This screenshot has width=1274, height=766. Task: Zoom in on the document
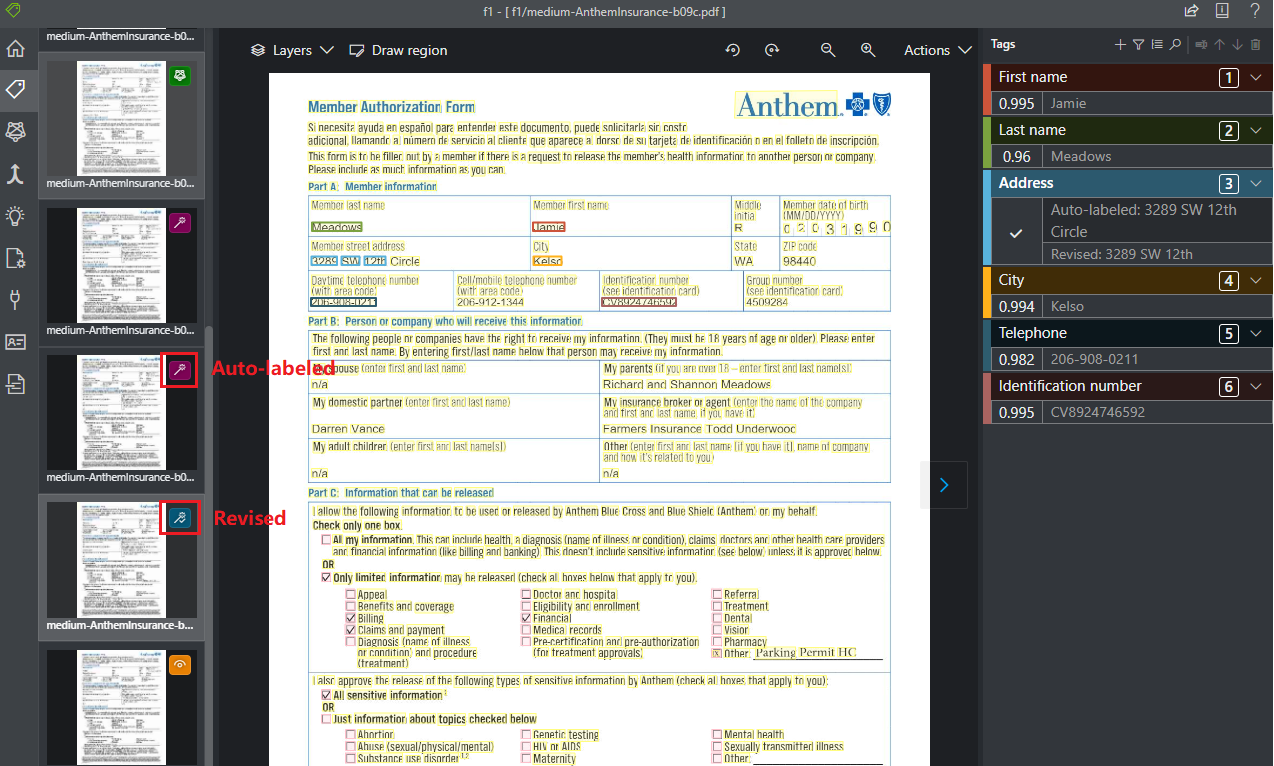(868, 50)
